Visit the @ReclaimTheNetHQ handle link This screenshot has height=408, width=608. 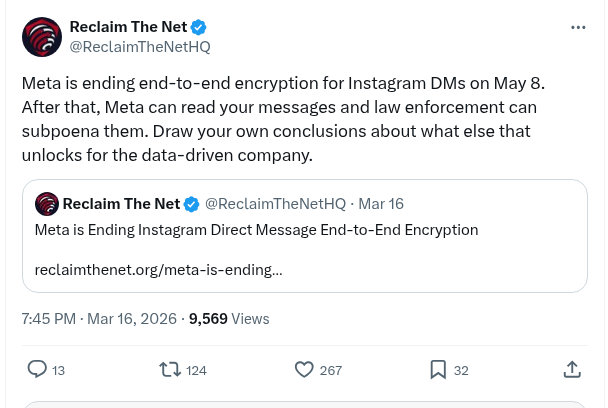[x=139, y=47]
